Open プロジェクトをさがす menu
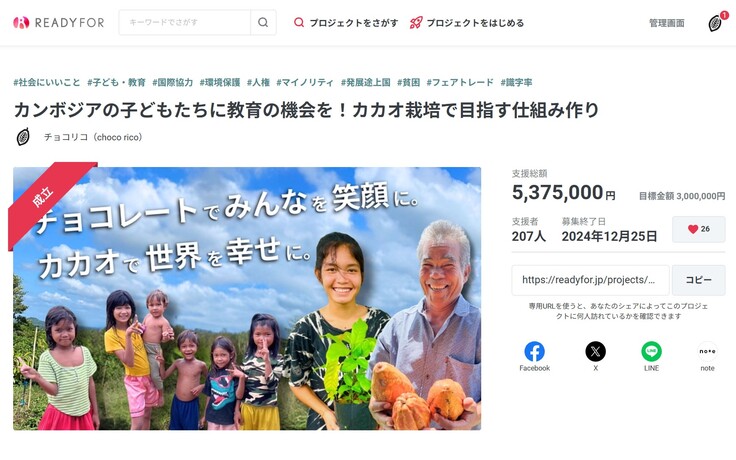Viewport: 736px width, 460px height. (x=346, y=23)
